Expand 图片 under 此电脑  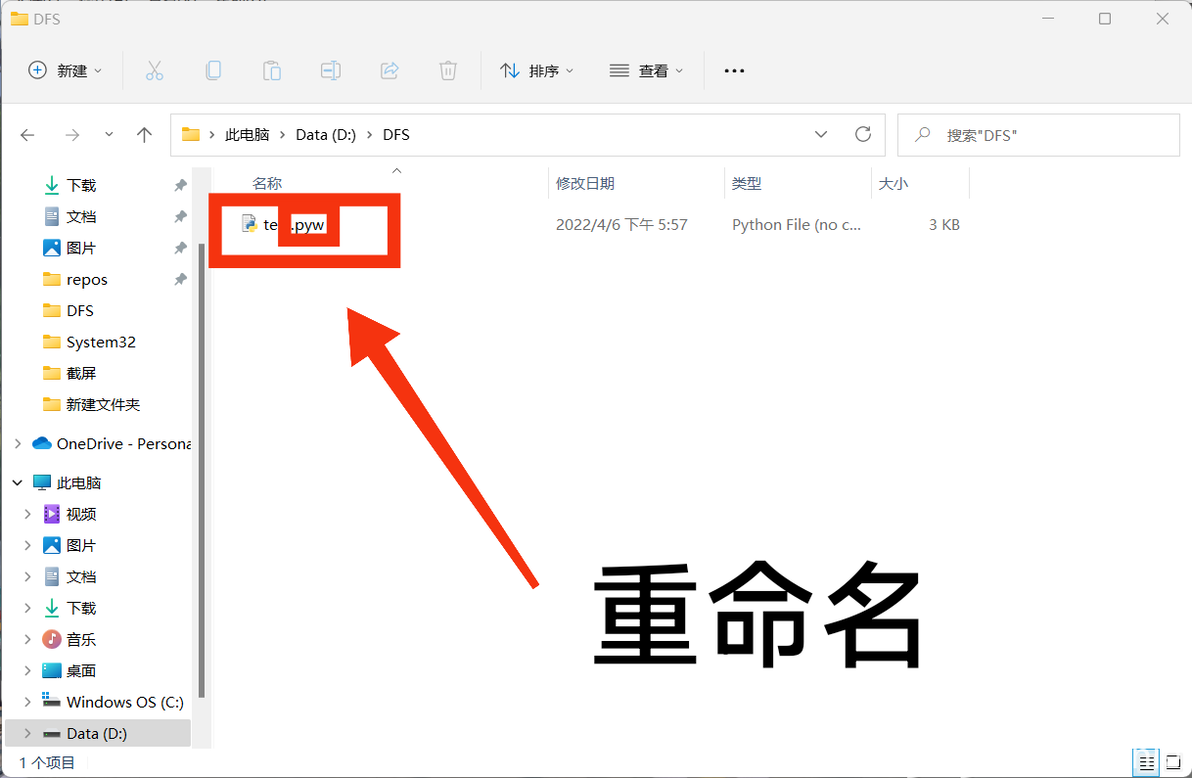[x=27, y=545]
